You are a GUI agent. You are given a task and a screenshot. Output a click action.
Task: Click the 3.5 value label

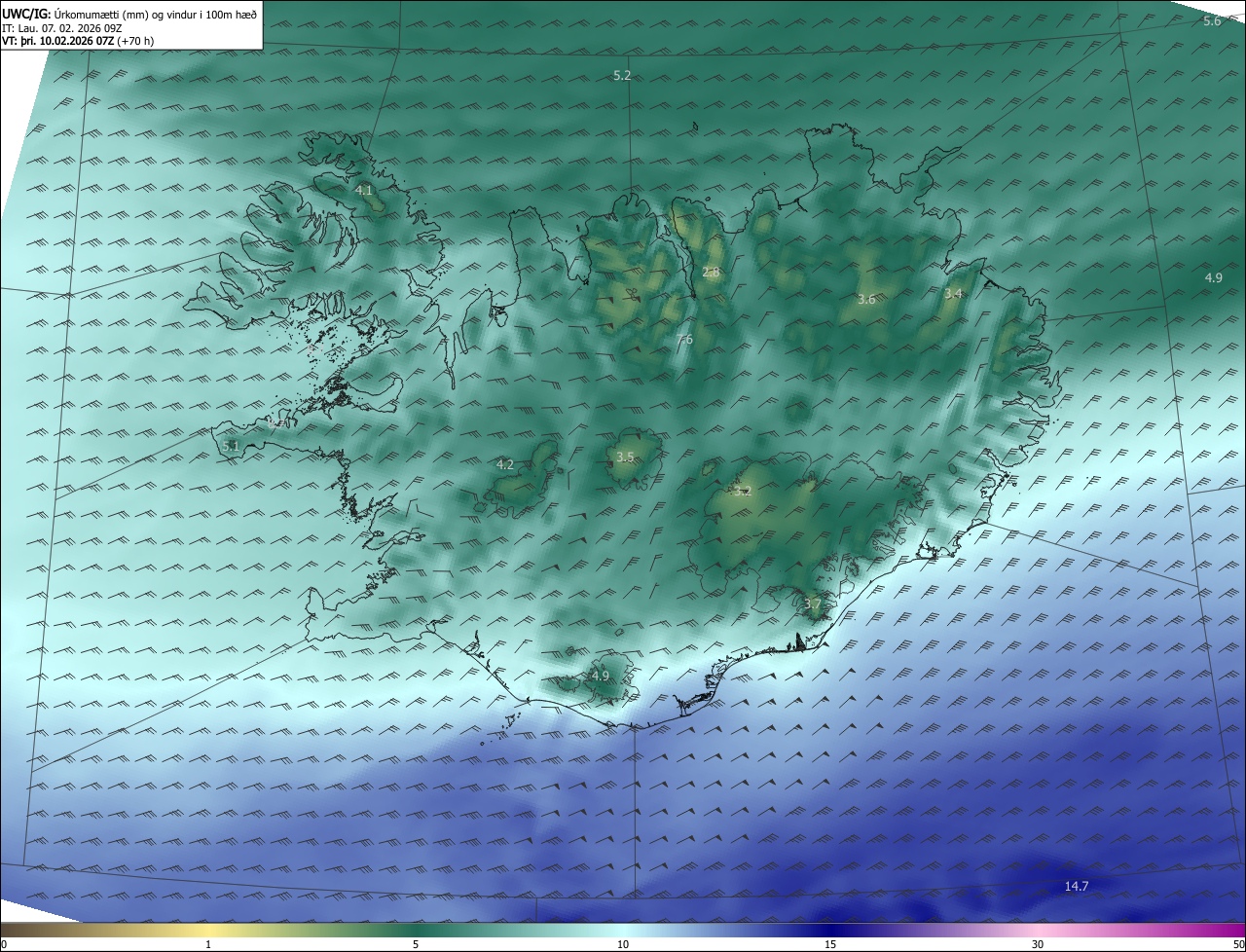[626, 457]
